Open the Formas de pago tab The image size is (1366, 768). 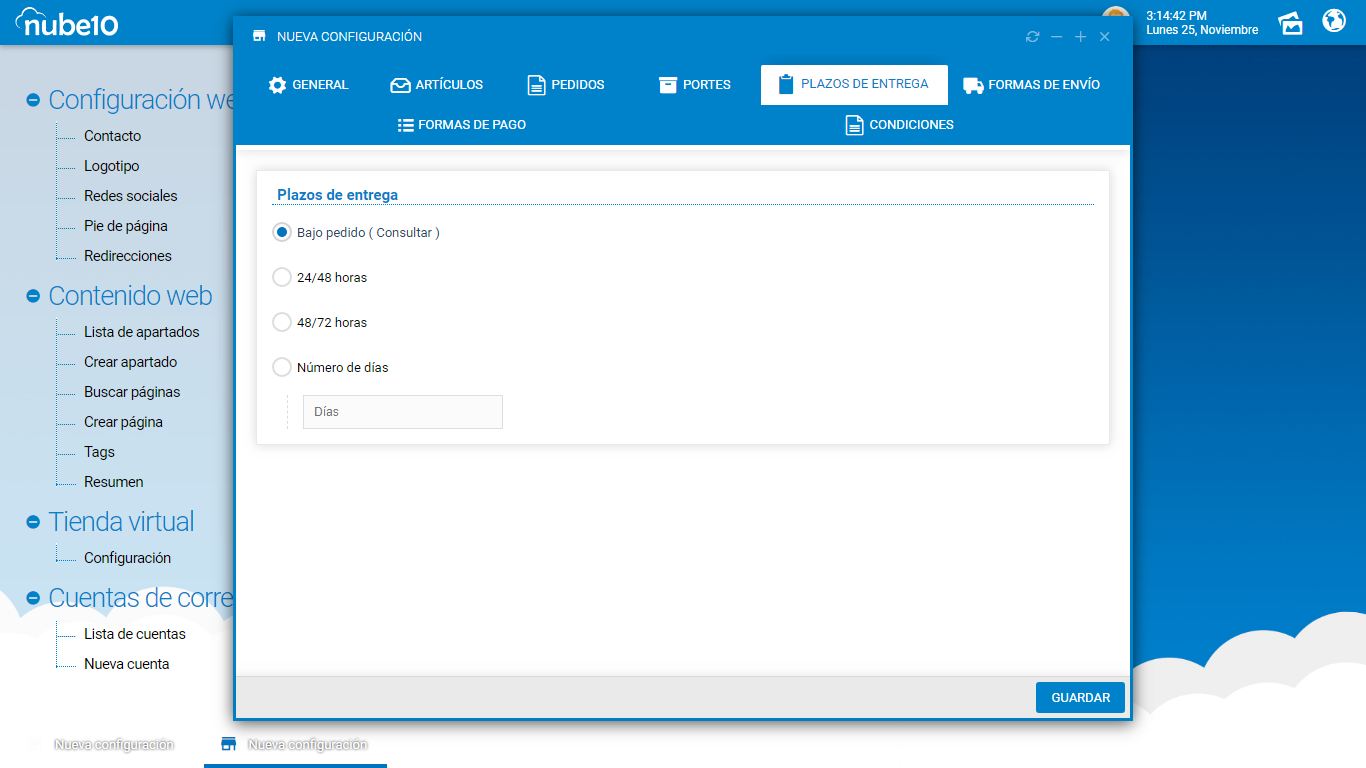click(x=462, y=125)
